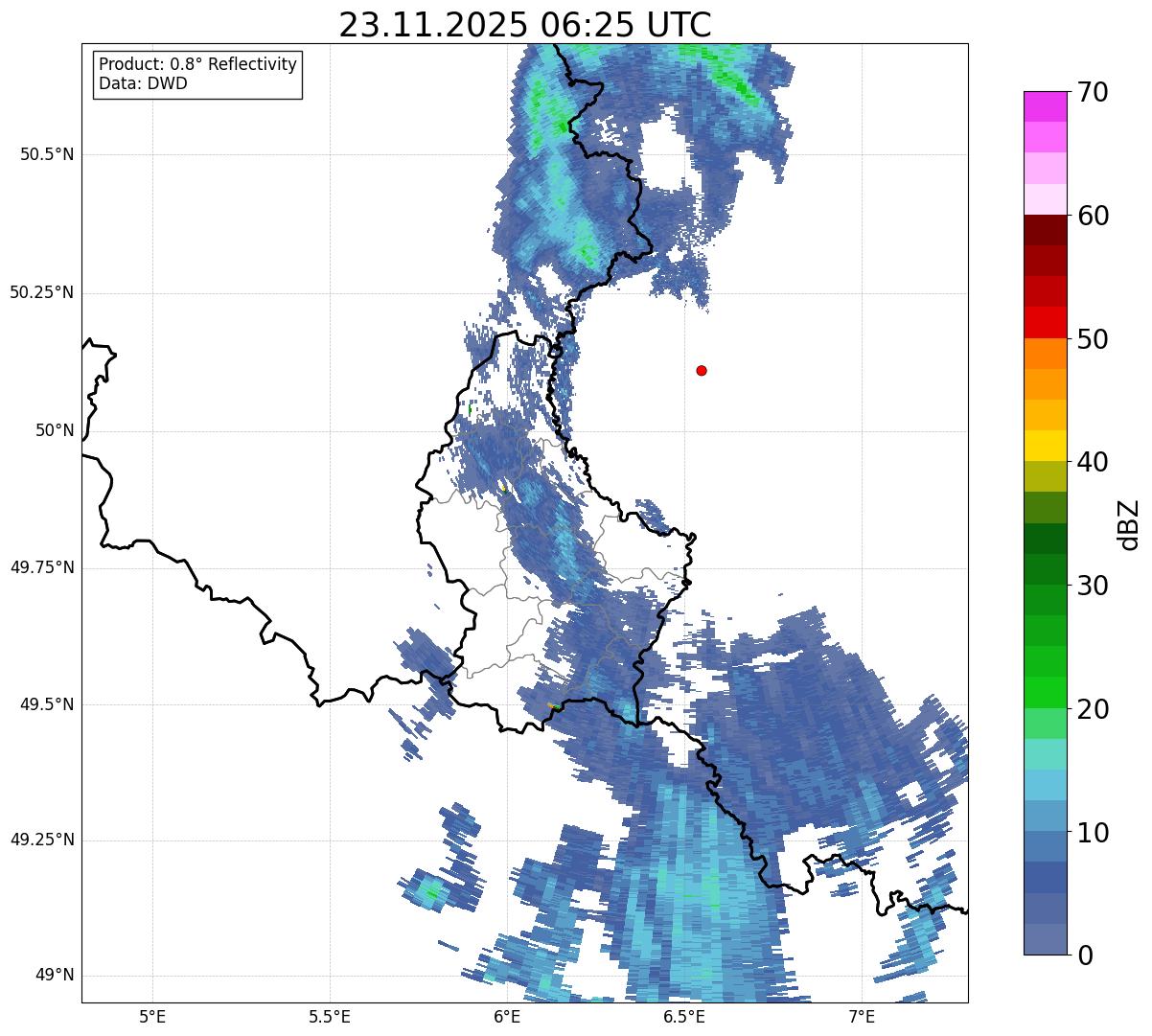The width and height of the screenshot is (1152, 1036).
Task: Select the 49°N latitude label
Action: point(55,975)
